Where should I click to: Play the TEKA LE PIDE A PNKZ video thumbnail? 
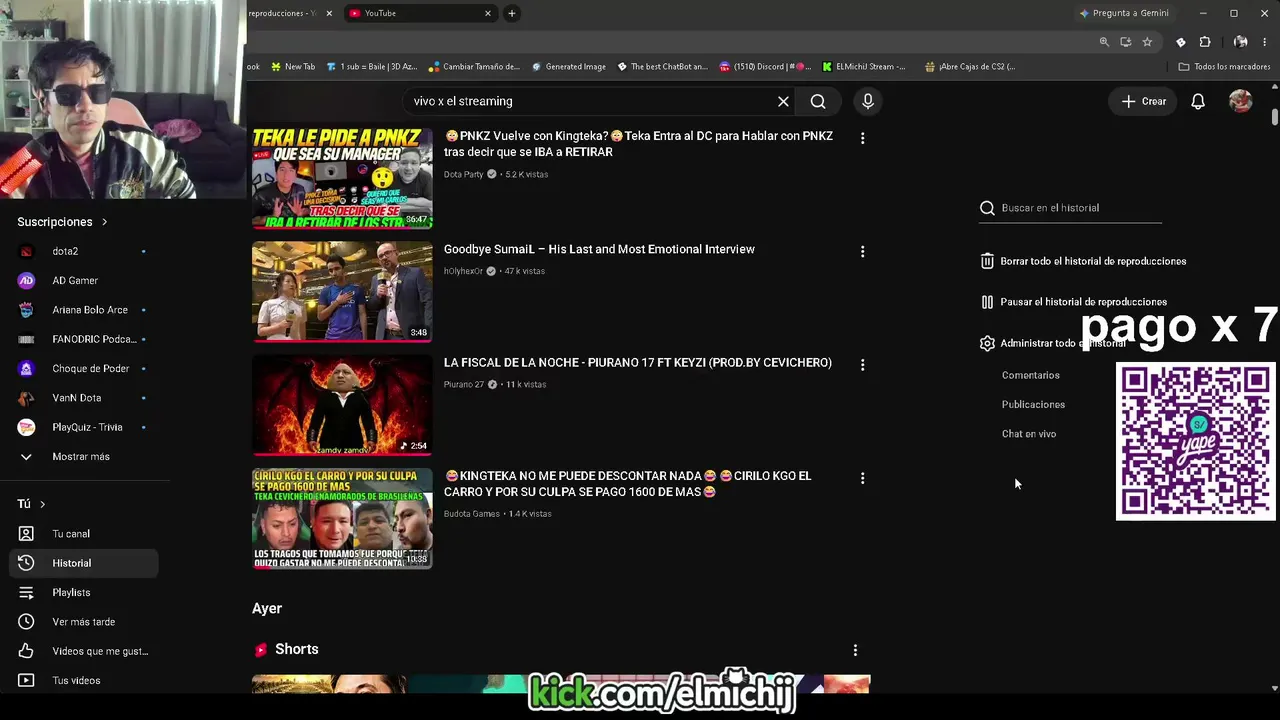coord(342,178)
